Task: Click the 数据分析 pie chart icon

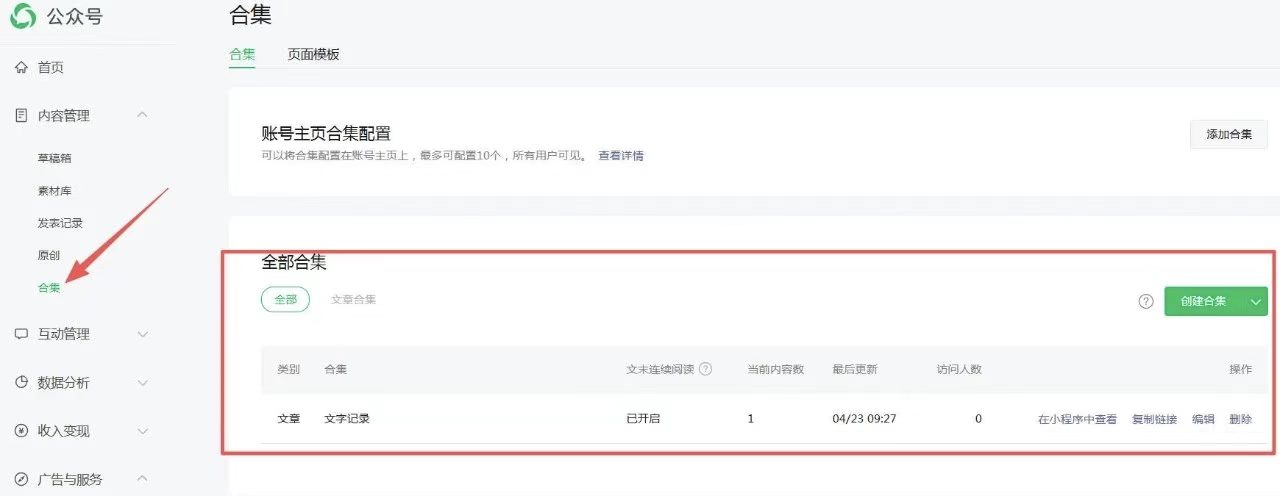Action: (21, 383)
